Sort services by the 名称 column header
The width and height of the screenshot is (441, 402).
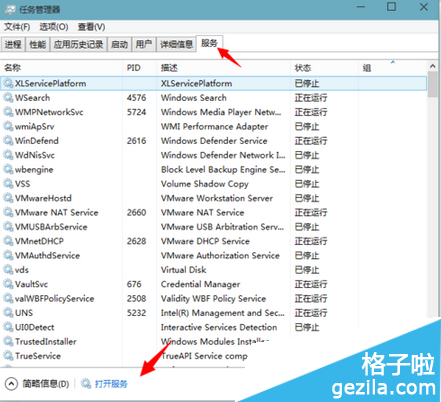(x=62, y=68)
